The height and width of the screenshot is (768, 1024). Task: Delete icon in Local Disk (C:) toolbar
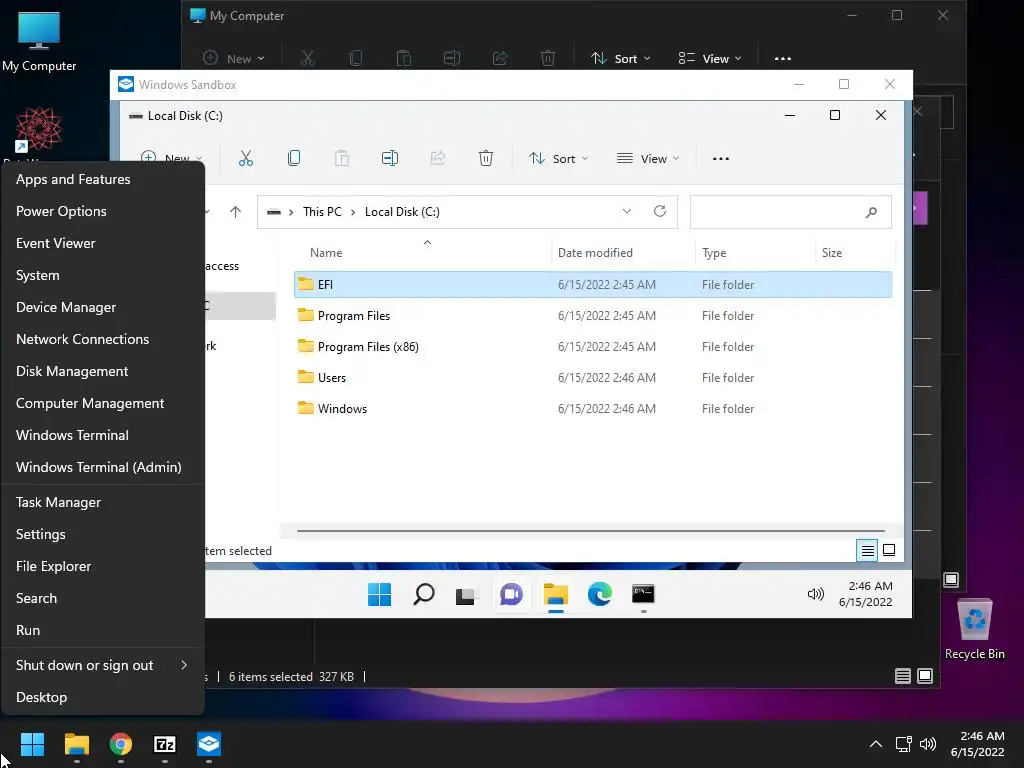485,158
